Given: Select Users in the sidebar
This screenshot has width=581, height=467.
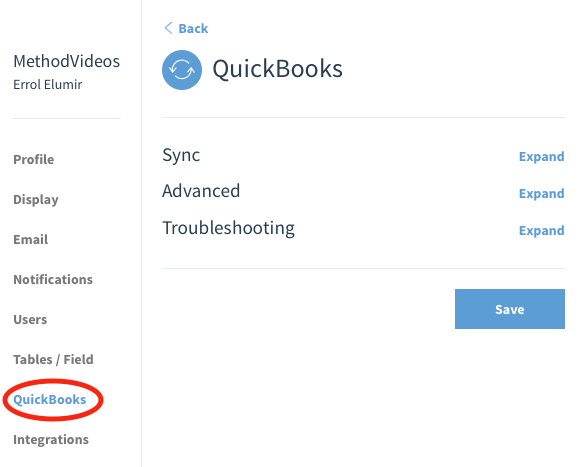Looking at the screenshot, I should [x=30, y=320].
